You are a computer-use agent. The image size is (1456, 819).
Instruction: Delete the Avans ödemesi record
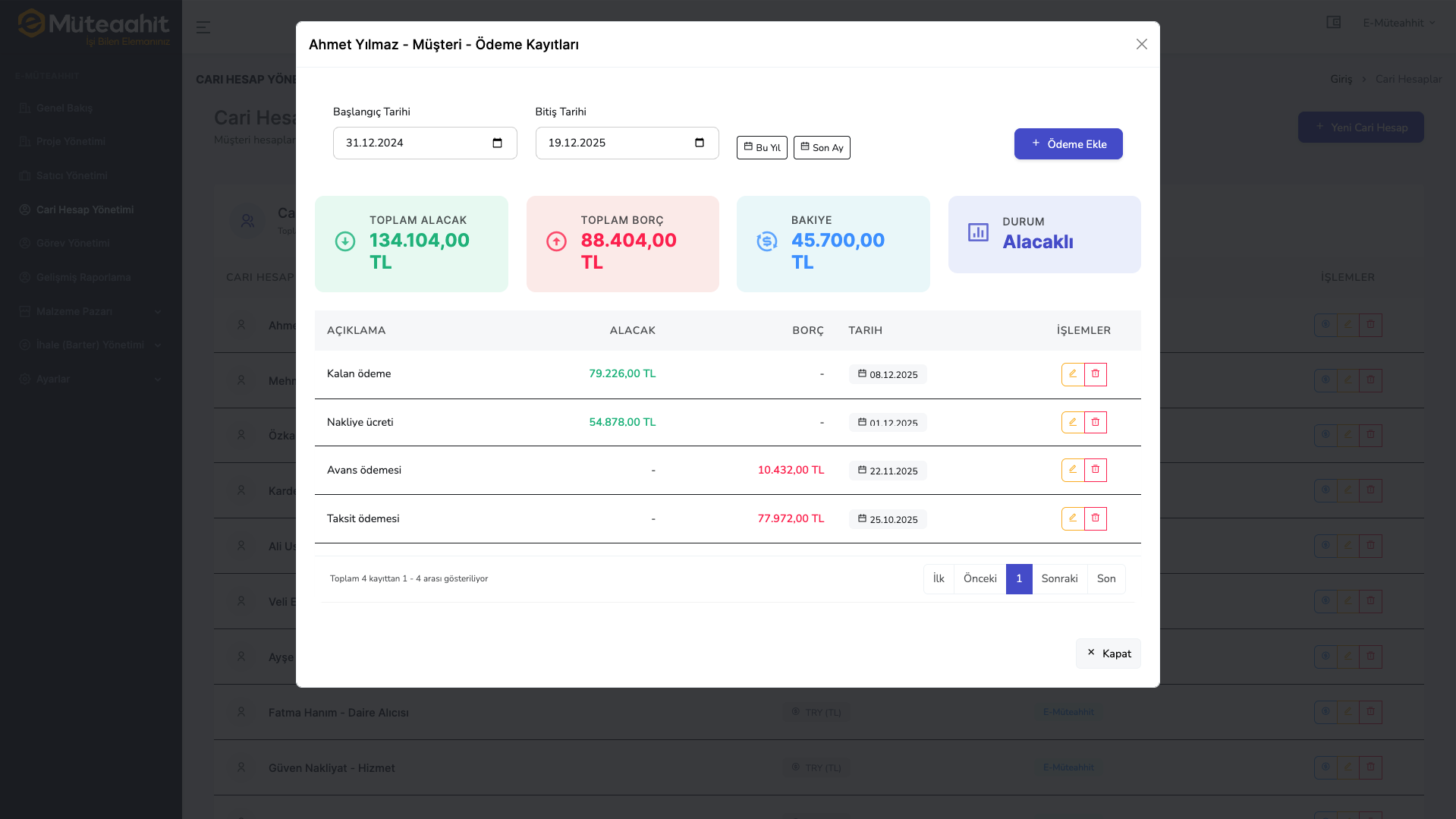click(1095, 470)
